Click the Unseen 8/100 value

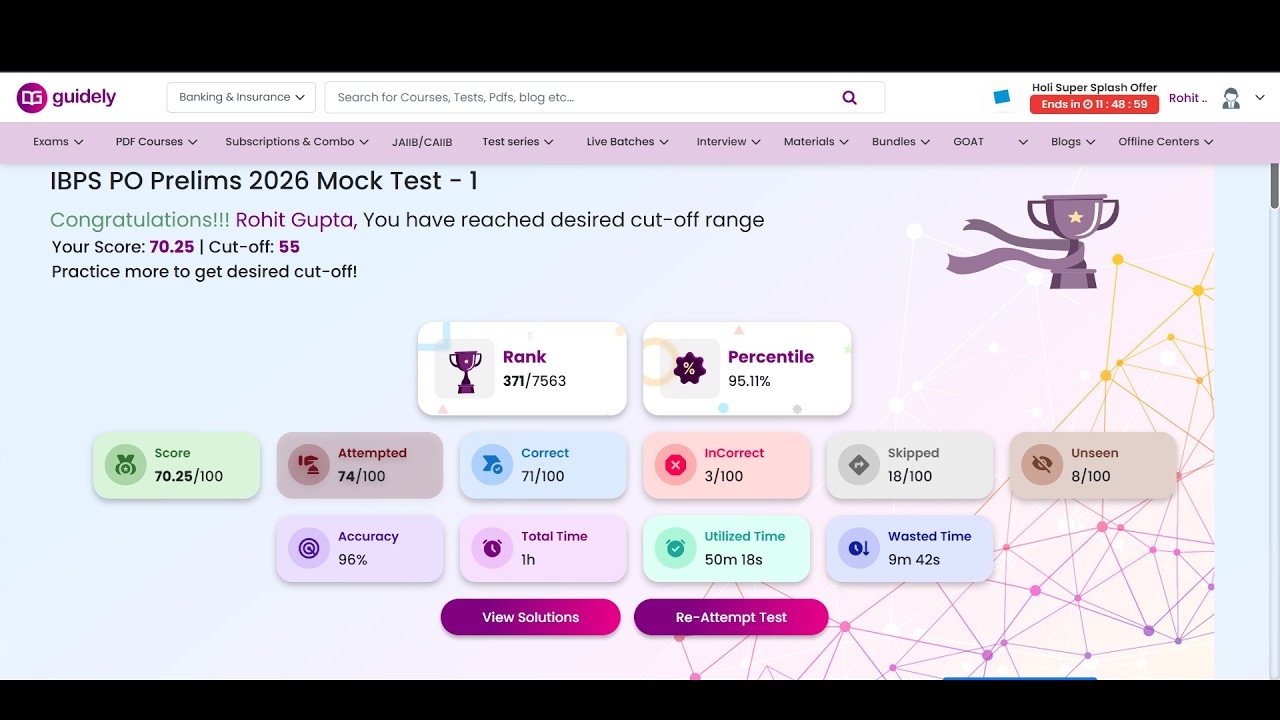(x=1091, y=476)
